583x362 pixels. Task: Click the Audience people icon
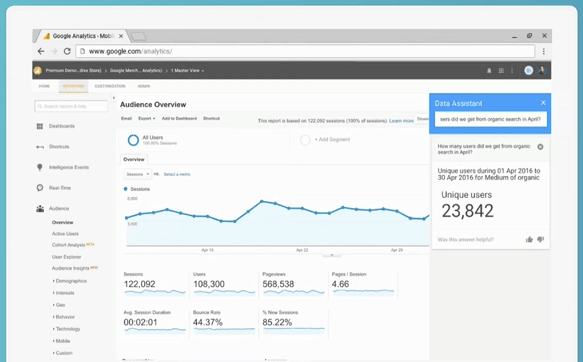click(x=40, y=209)
